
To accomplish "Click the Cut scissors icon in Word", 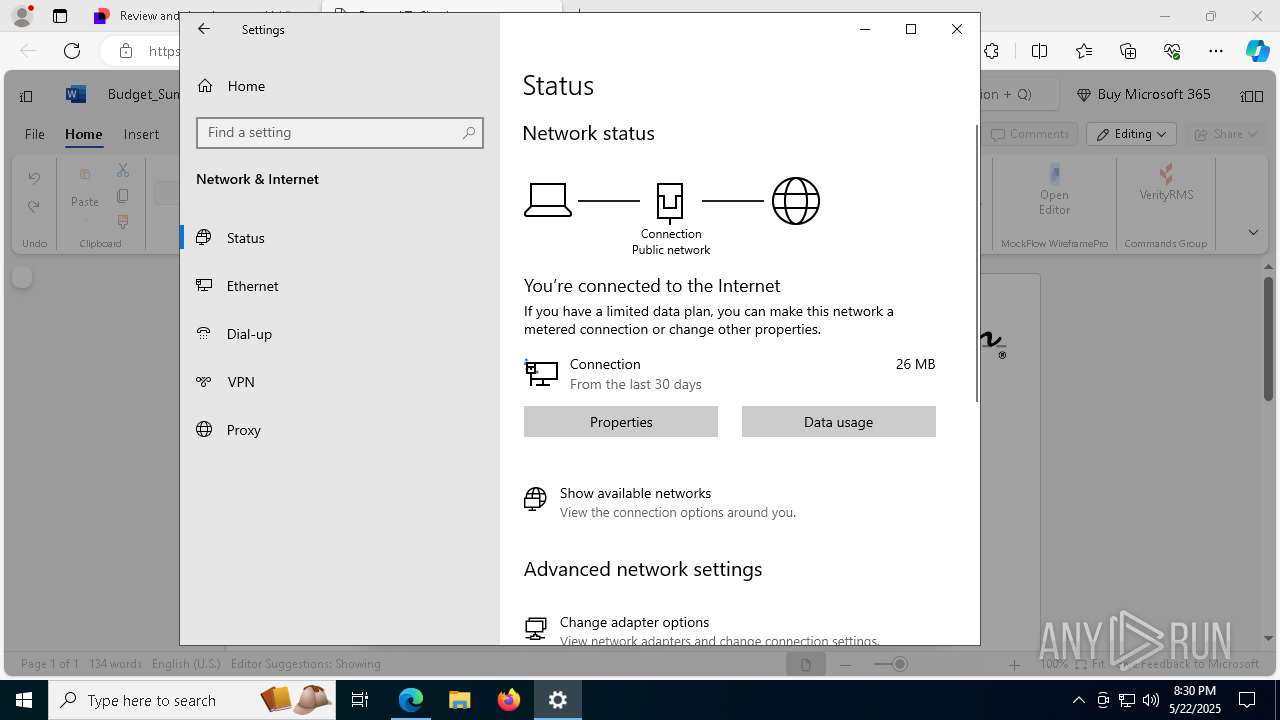I will (x=123, y=171).
